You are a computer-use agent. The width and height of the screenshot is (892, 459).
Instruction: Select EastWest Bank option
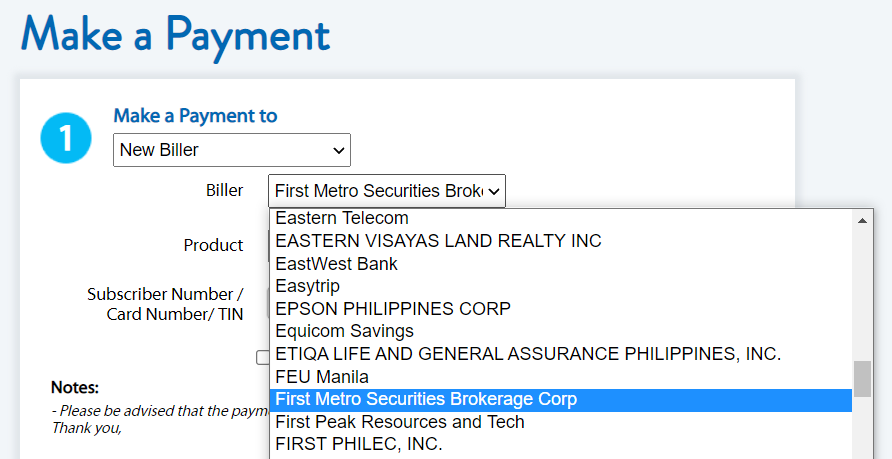pyautogui.click(x=336, y=264)
